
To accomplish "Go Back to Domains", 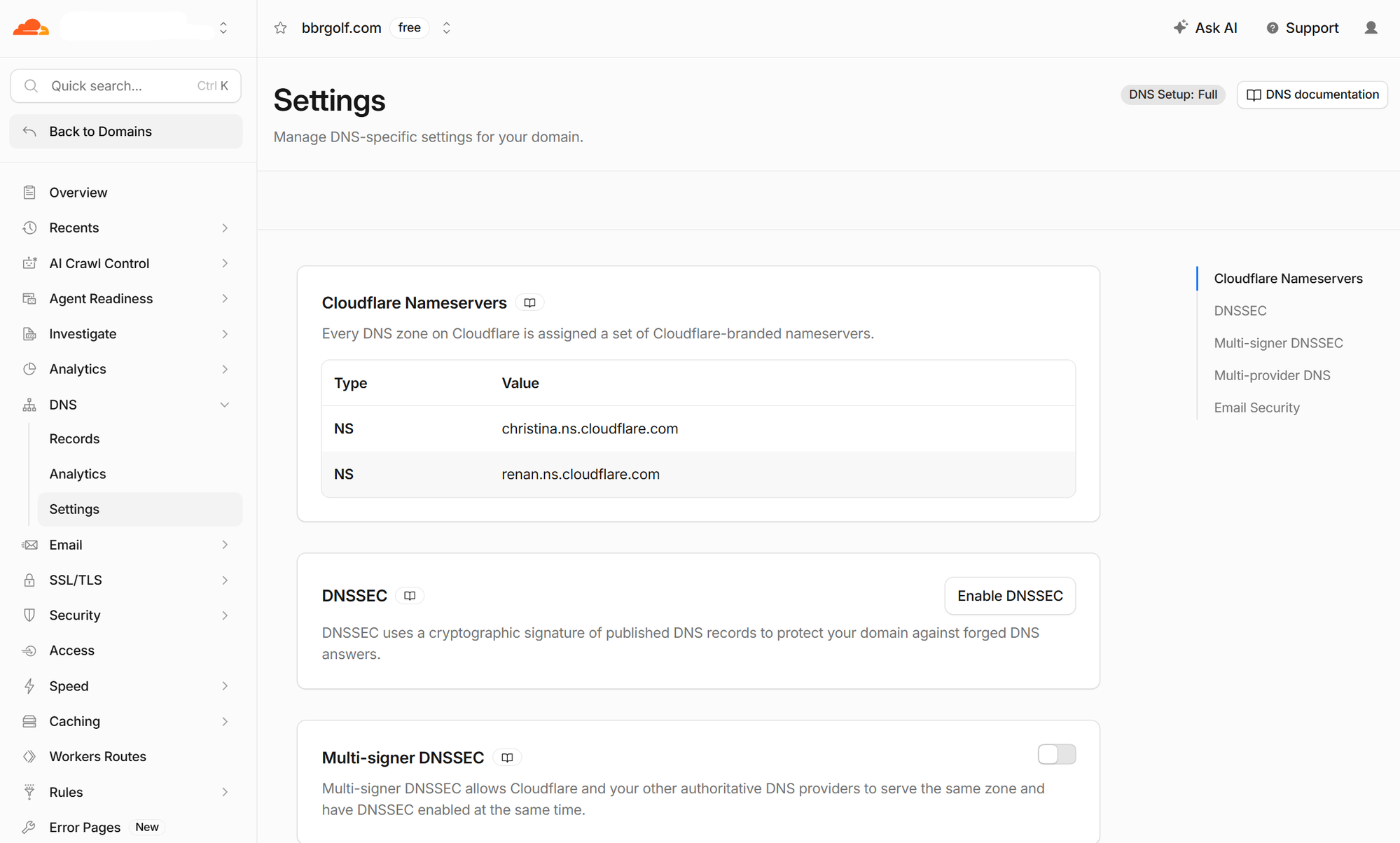I will [126, 132].
